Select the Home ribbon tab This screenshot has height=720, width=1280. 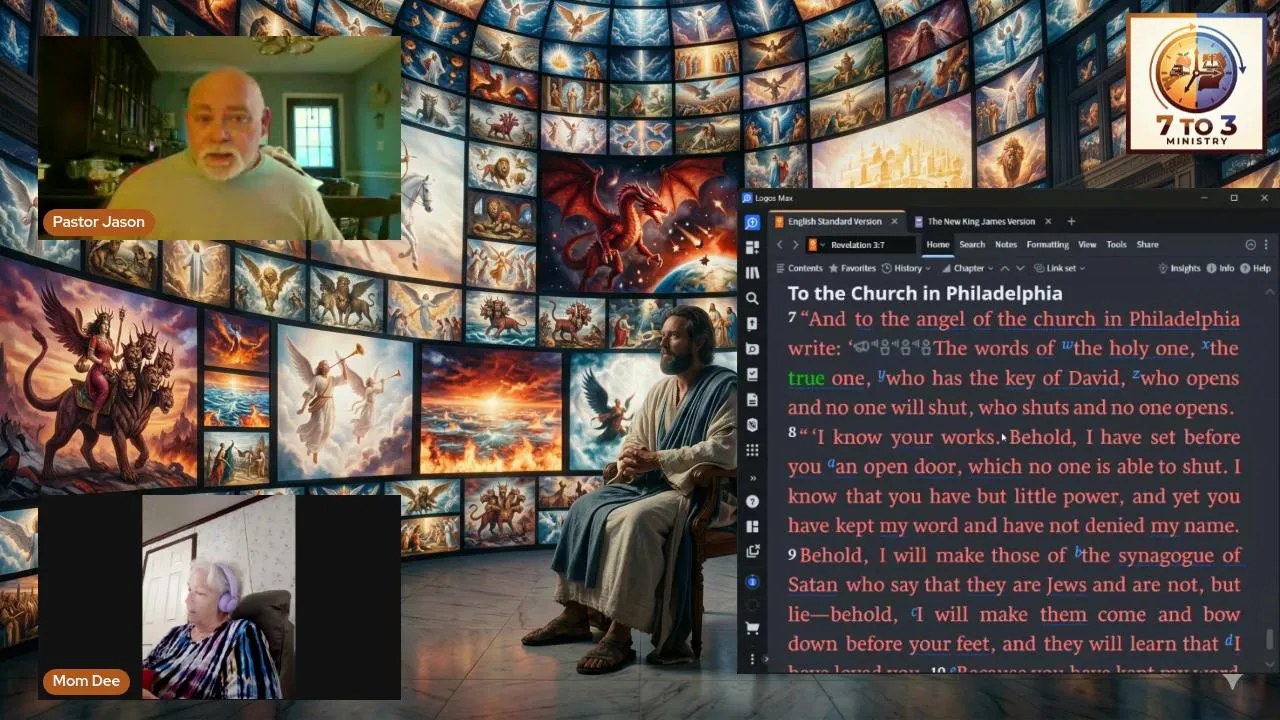coord(938,245)
